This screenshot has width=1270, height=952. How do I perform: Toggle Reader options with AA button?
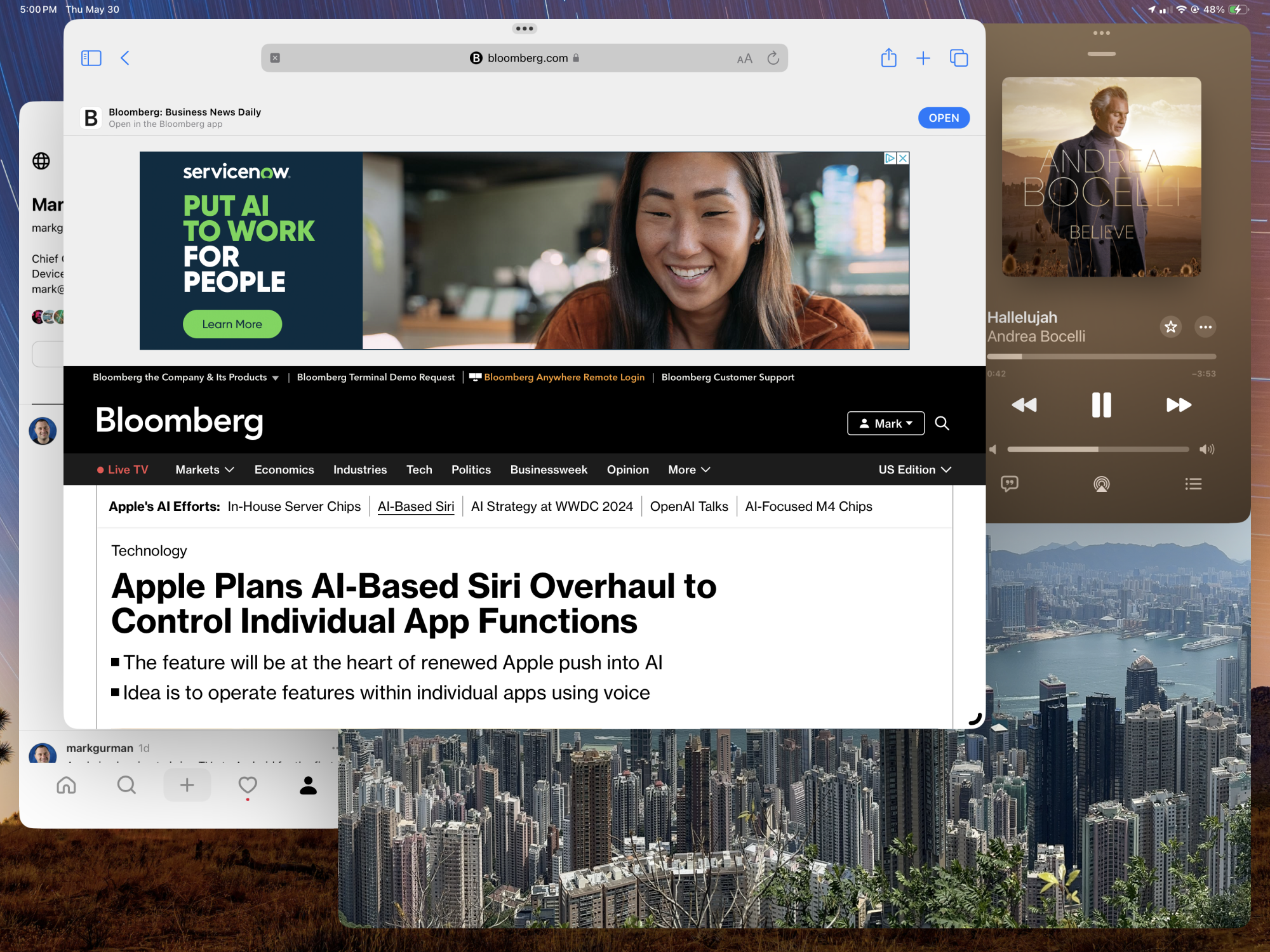[744, 59]
